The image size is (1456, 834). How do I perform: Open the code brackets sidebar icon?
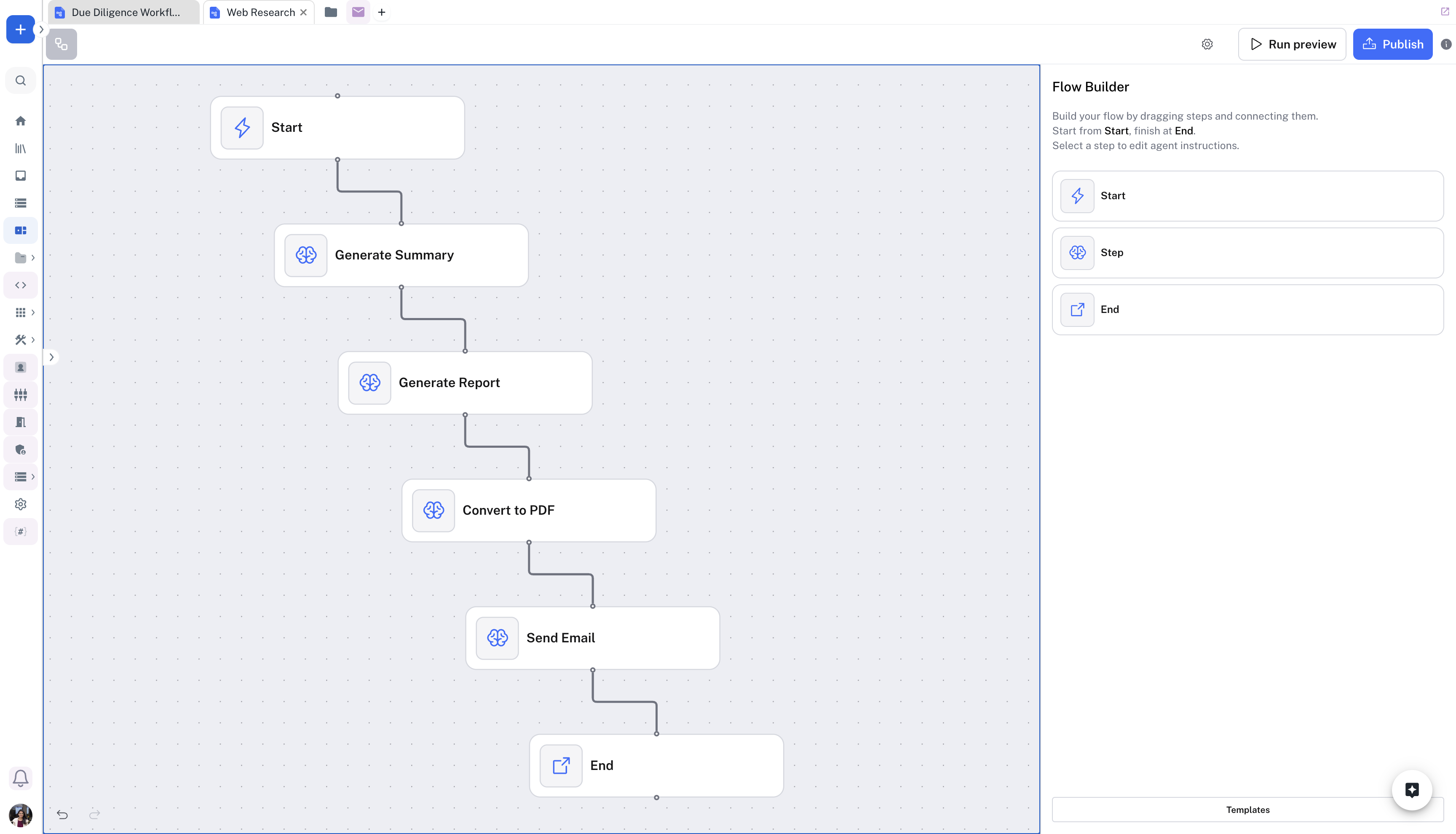(21, 285)
